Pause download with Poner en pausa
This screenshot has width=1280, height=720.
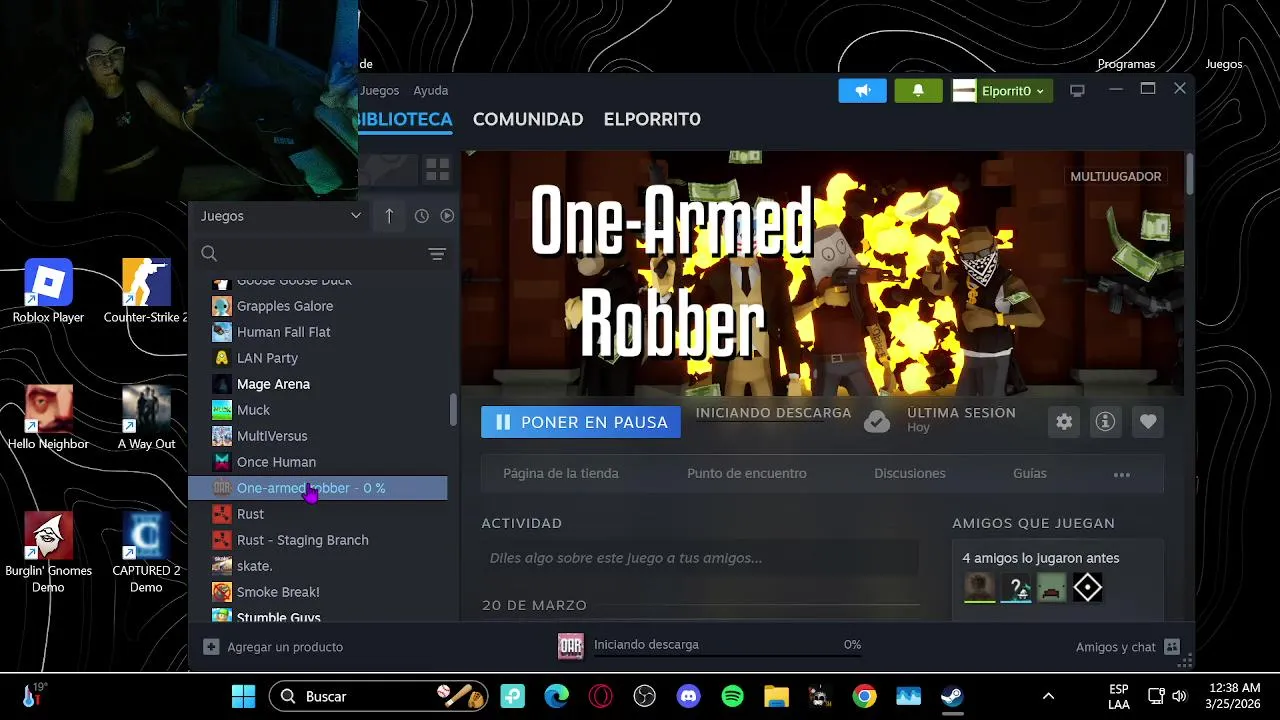[581, 422]
